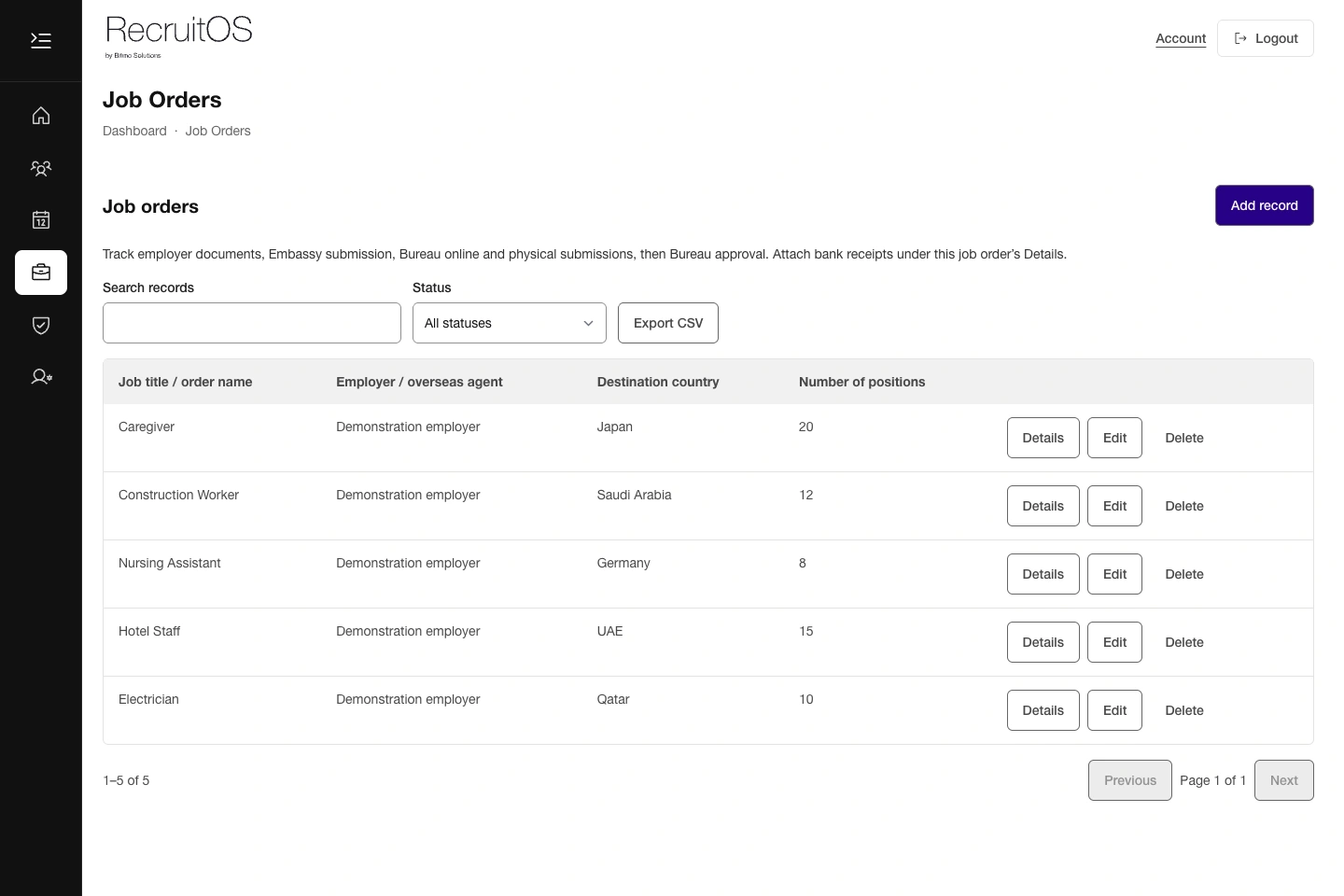Open the shield checkmark sidebar icon
1344x896 pixels.
41,325
